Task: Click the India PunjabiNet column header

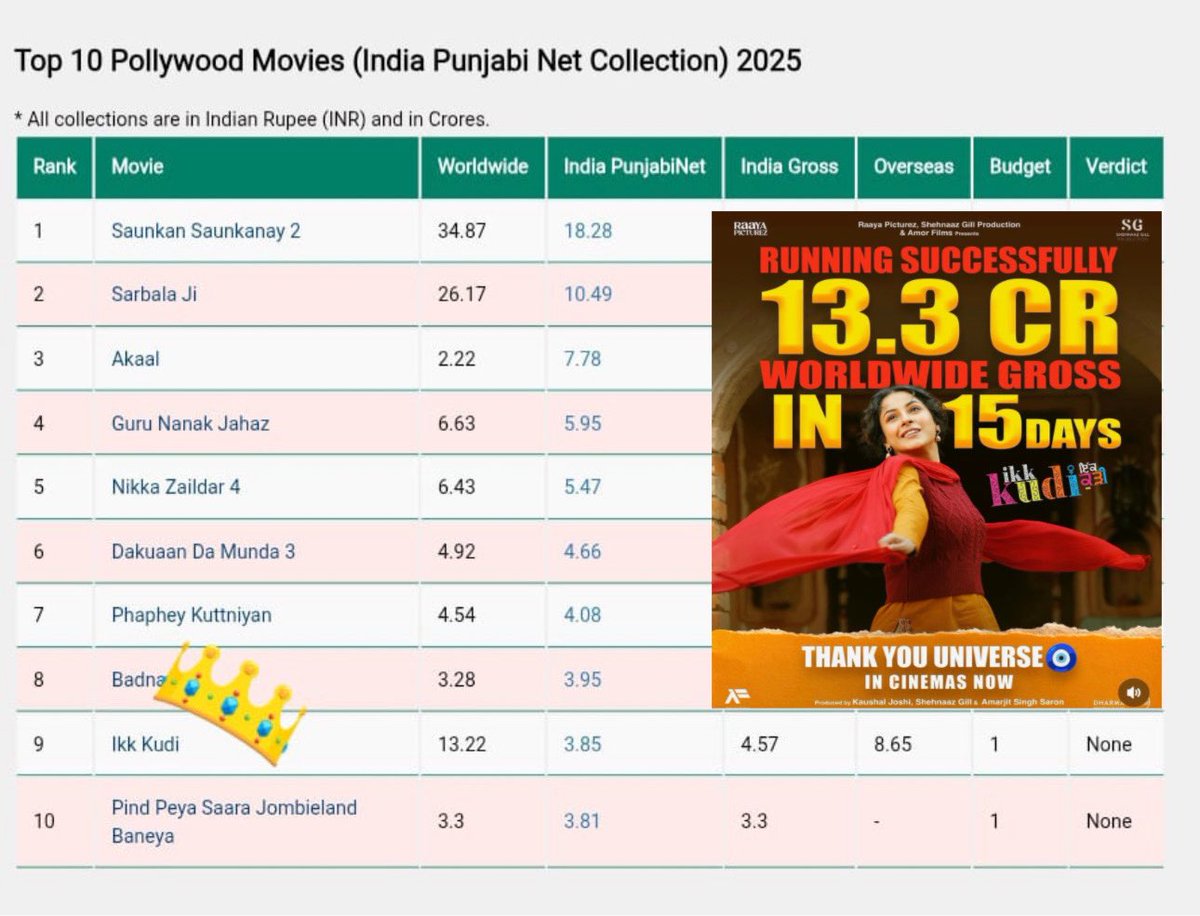Action: point(635,167)
